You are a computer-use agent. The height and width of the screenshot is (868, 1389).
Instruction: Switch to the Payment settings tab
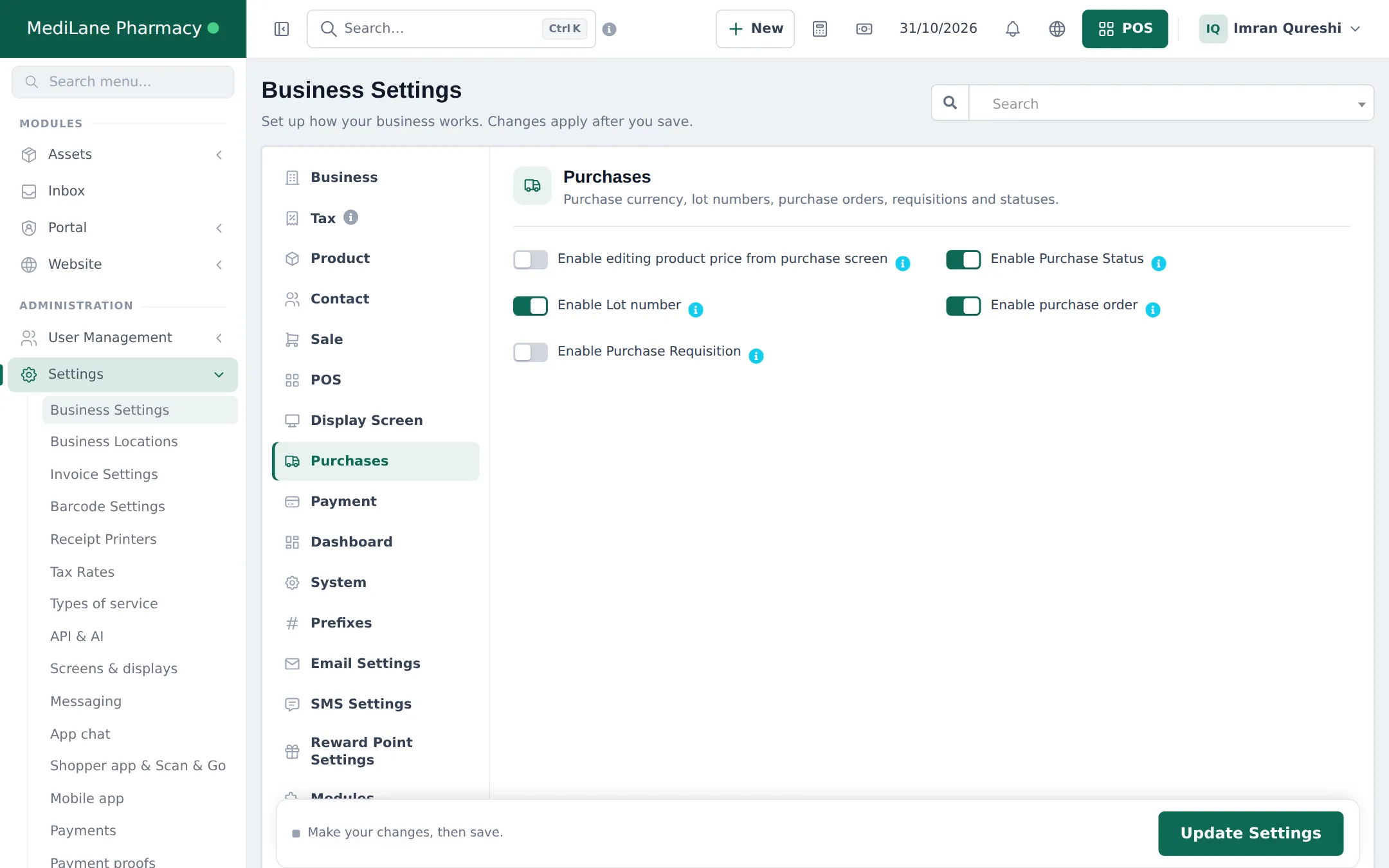[376, 502]
